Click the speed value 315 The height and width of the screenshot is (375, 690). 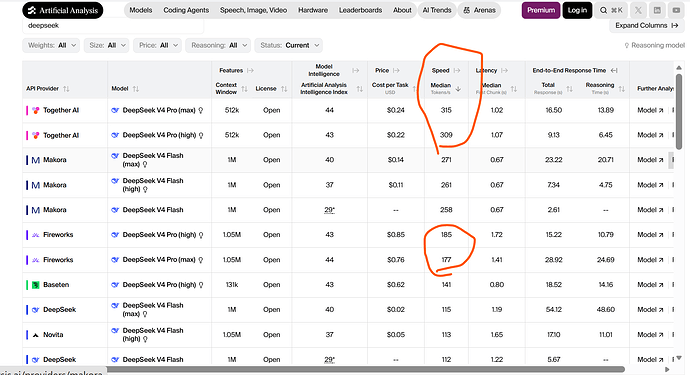coord(446,110)
